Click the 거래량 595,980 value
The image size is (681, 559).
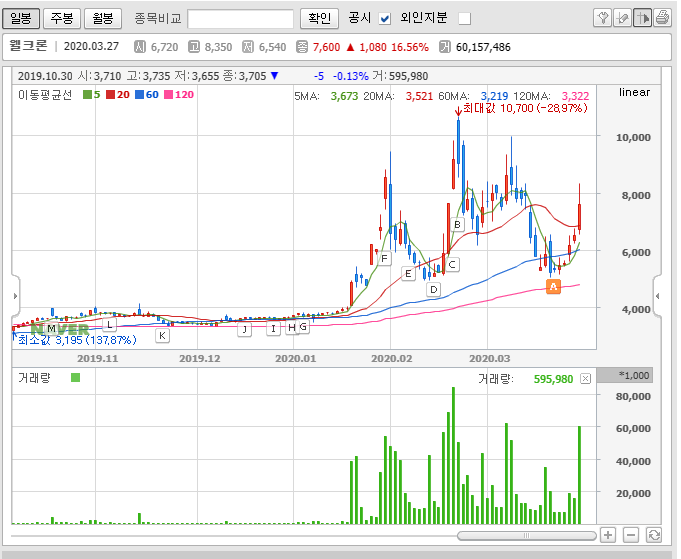click(x=553, y=379)
